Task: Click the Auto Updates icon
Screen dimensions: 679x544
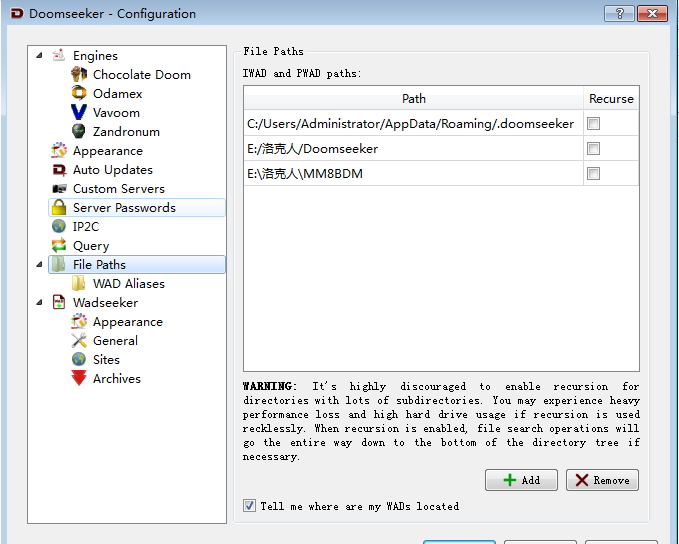Action: 58,169
